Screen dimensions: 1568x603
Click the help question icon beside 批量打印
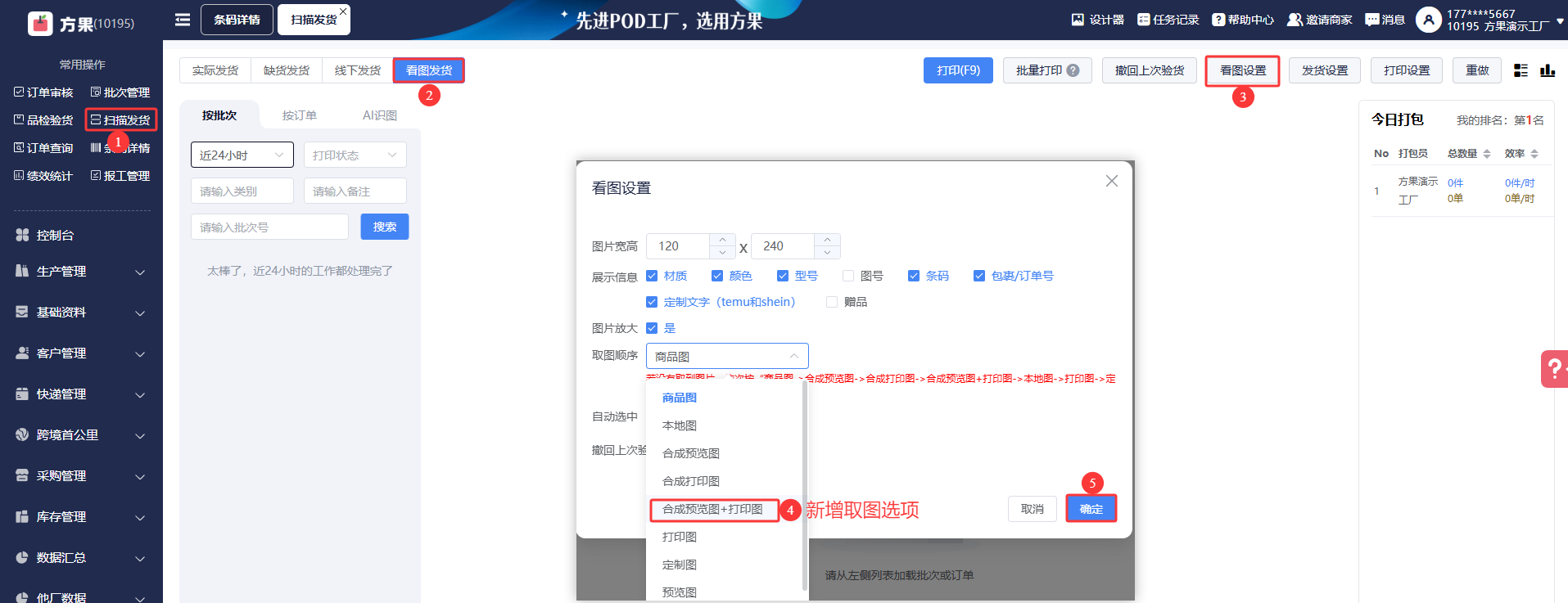[1073, 71]
